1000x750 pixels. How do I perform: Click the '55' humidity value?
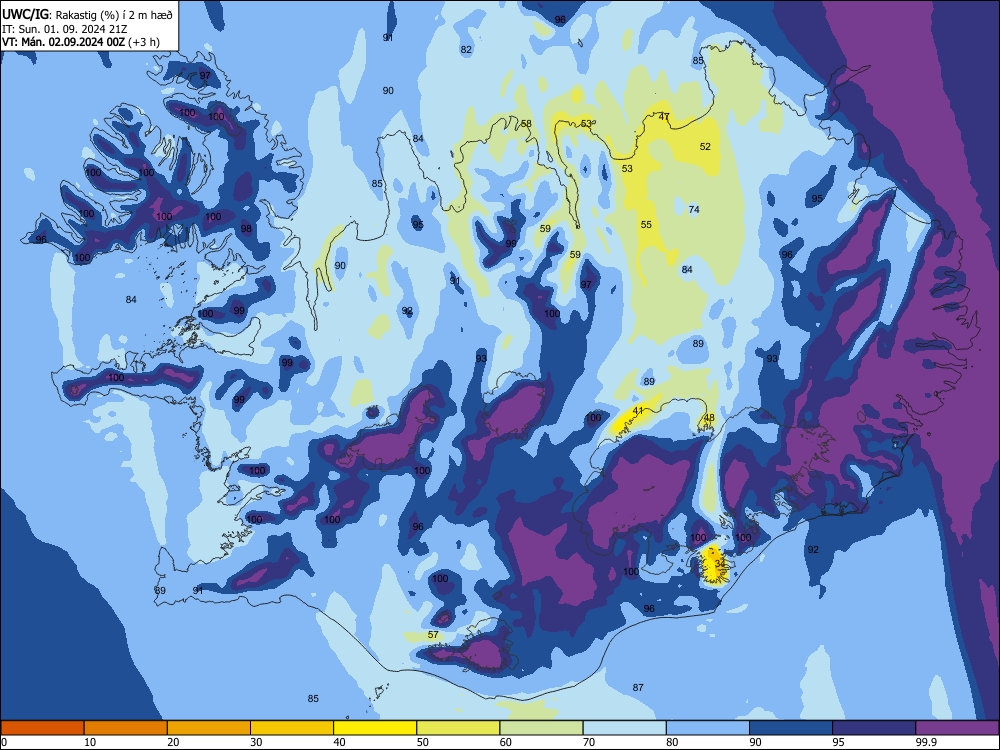point(646,224)
